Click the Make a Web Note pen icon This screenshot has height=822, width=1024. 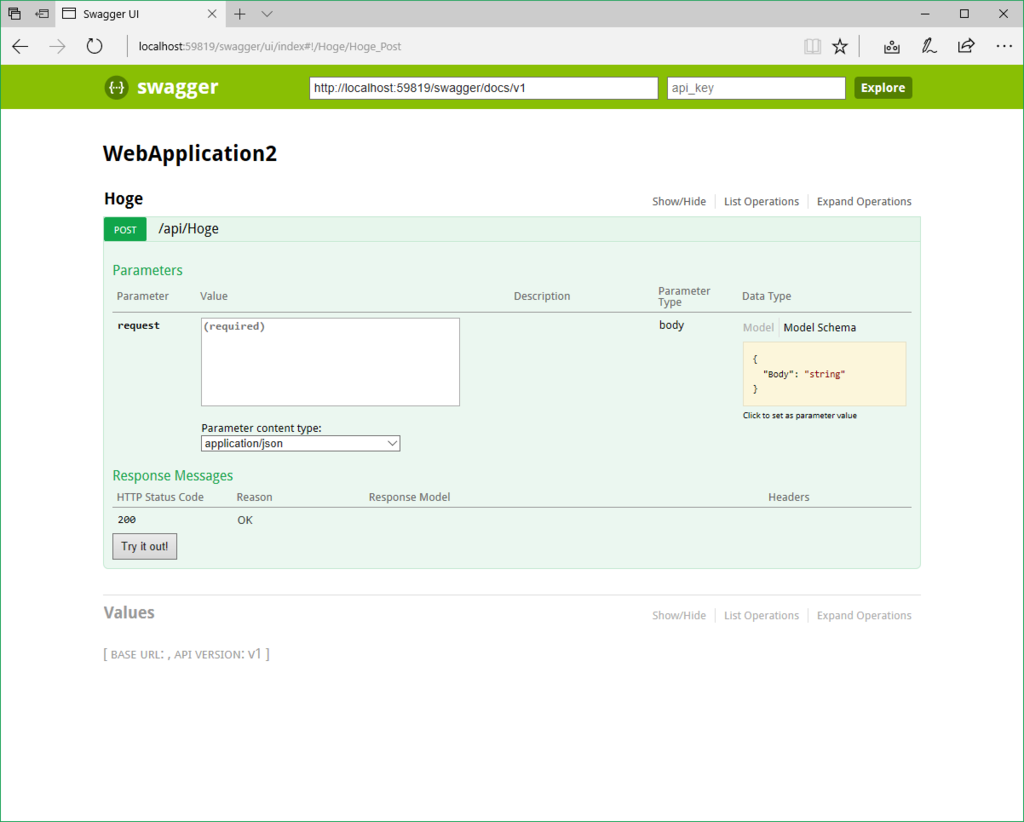coord(929,46)
